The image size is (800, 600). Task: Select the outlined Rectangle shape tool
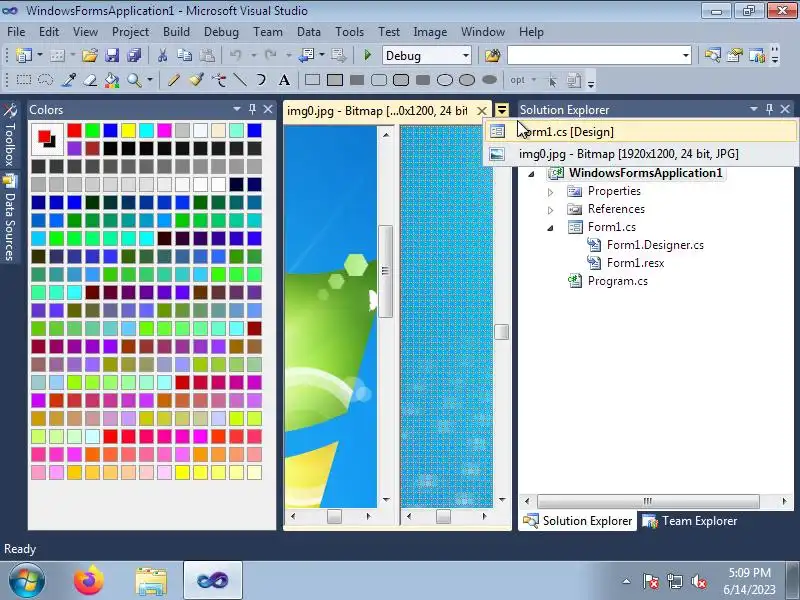[312, 80]
